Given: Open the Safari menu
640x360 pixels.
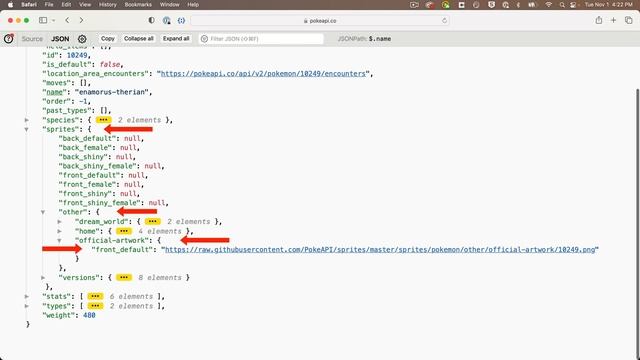Looking at the screenshot, I should pyautogui.click(x=29, y=4).
